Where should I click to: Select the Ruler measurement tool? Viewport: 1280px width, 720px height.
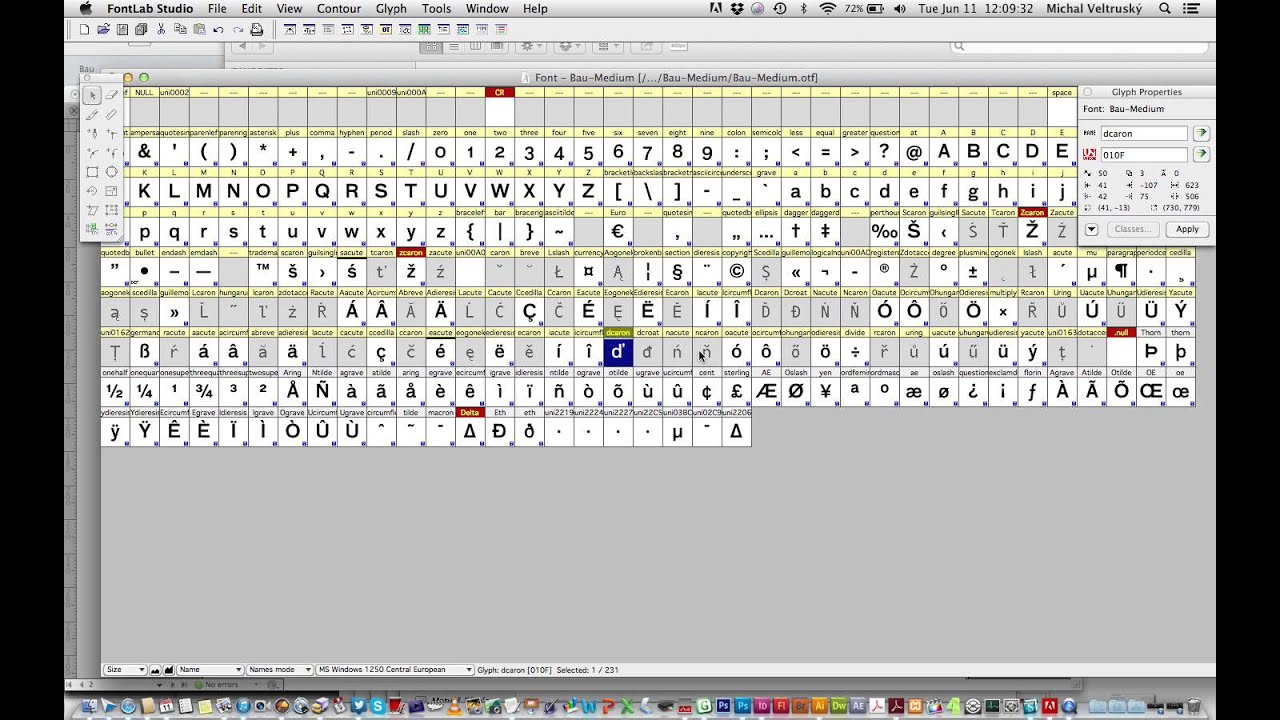111,114
